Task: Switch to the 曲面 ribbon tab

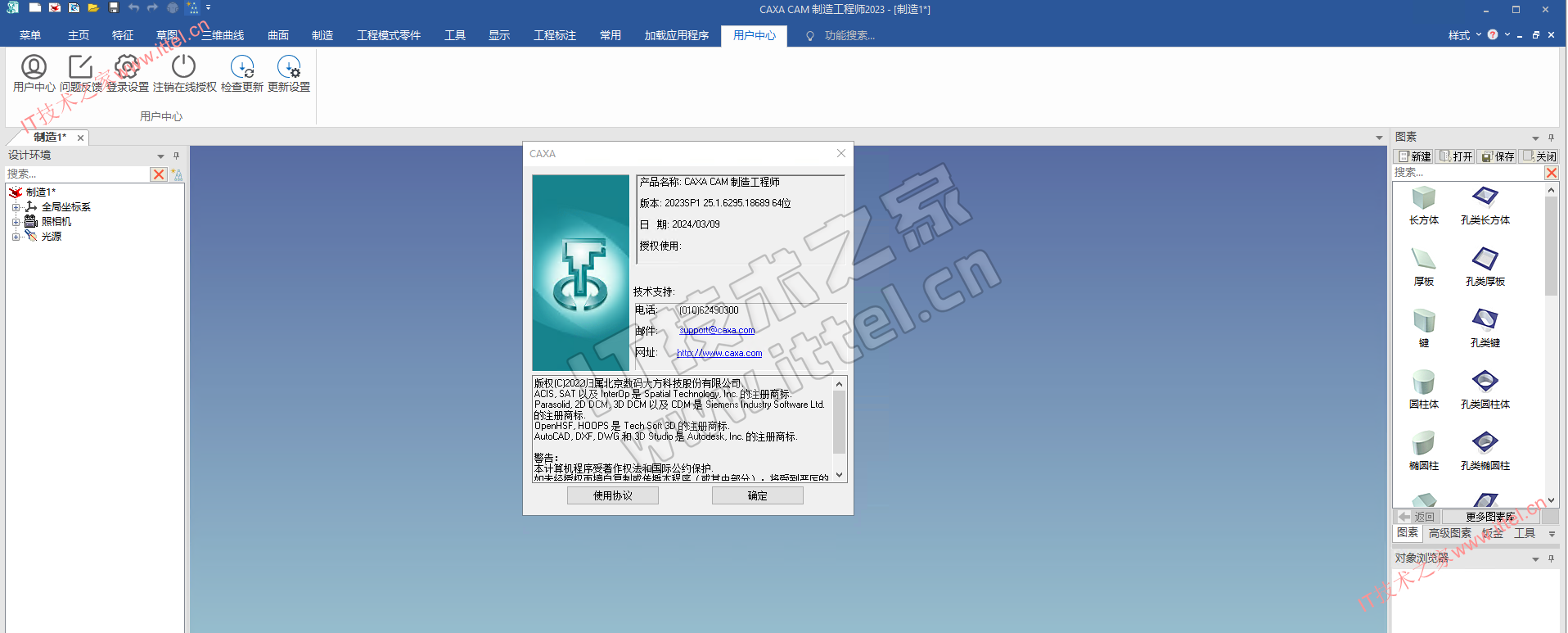Action: click(278, 35)
